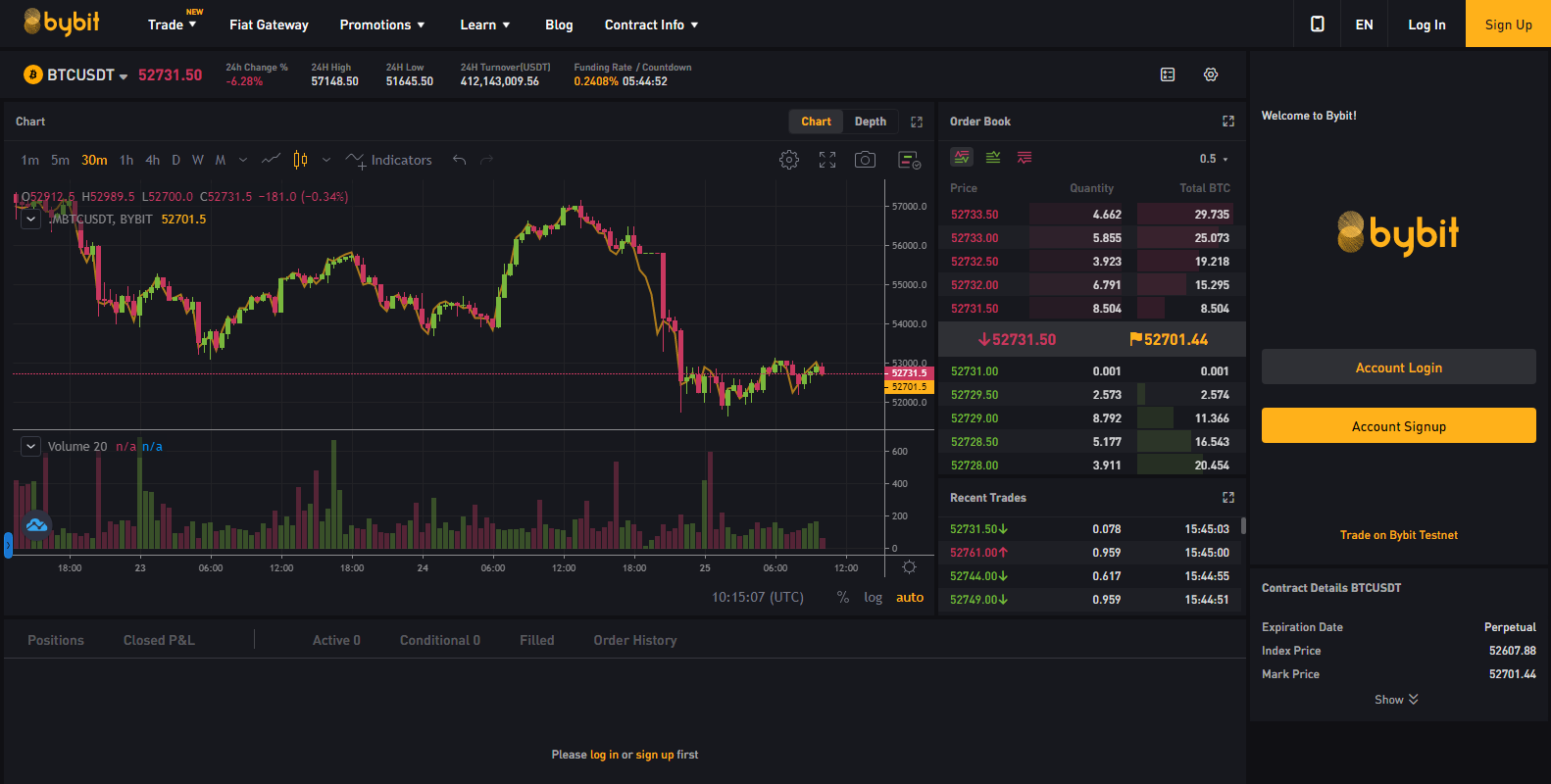The image size is (1551, 784).
Task: Open the Positions tab
Action: 56,640
